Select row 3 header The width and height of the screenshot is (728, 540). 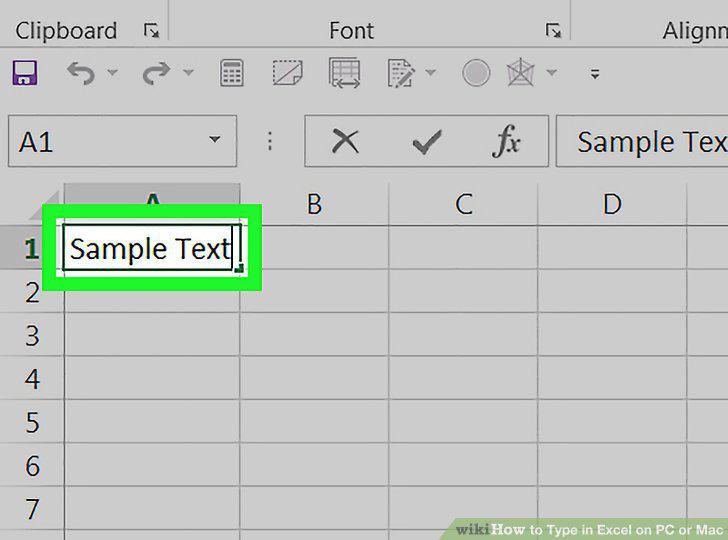click(x=32, y=335)
